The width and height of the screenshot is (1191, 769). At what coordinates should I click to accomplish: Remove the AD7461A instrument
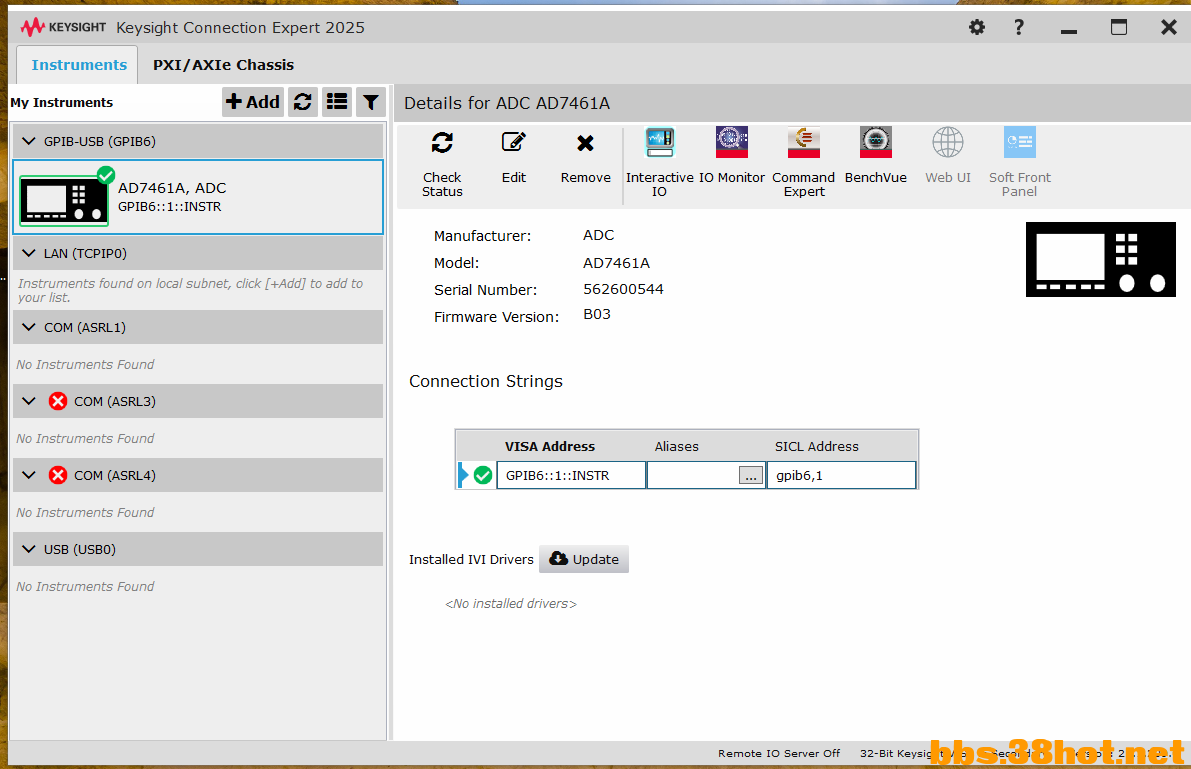tap(585, 157)
